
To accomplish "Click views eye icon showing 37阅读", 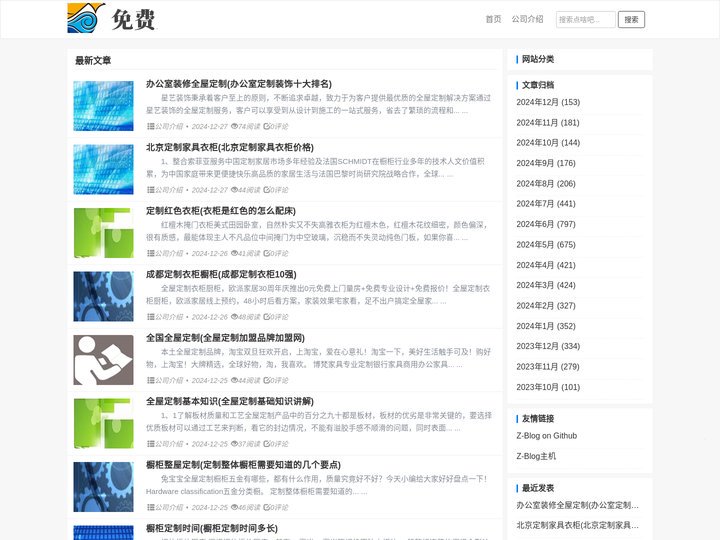I will [x=234, y=444].
